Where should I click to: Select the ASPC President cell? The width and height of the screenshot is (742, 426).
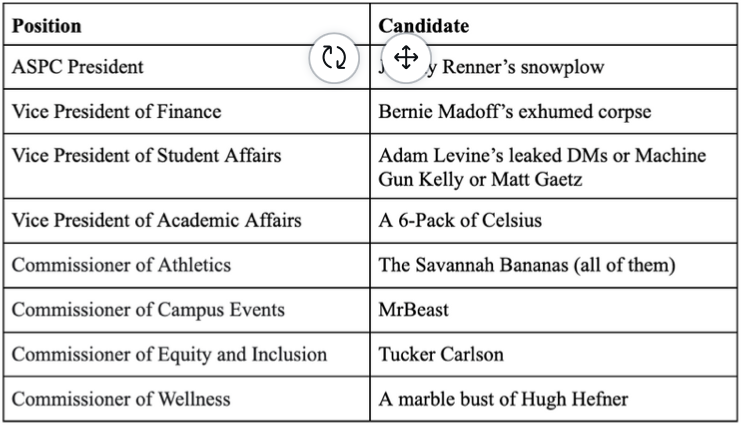(78, 67)
